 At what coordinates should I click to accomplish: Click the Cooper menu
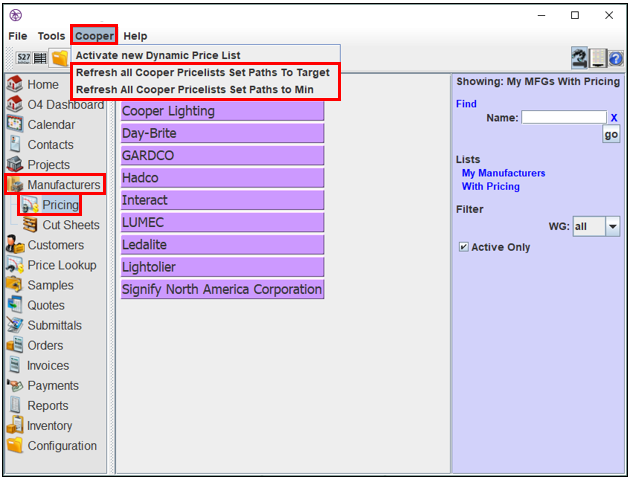(94, 36)
